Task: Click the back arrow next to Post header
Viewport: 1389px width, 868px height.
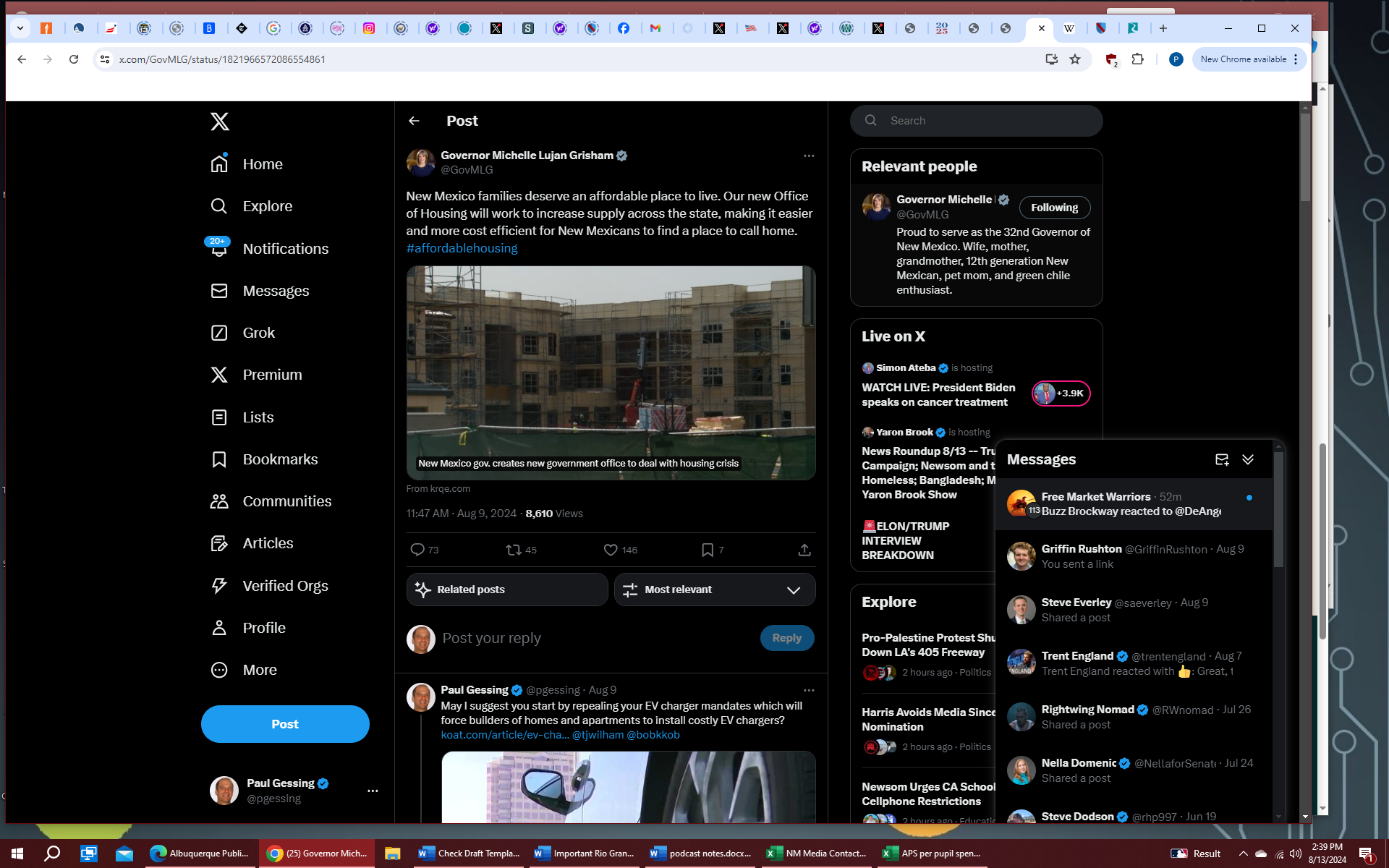Action: tap(414, 121)
